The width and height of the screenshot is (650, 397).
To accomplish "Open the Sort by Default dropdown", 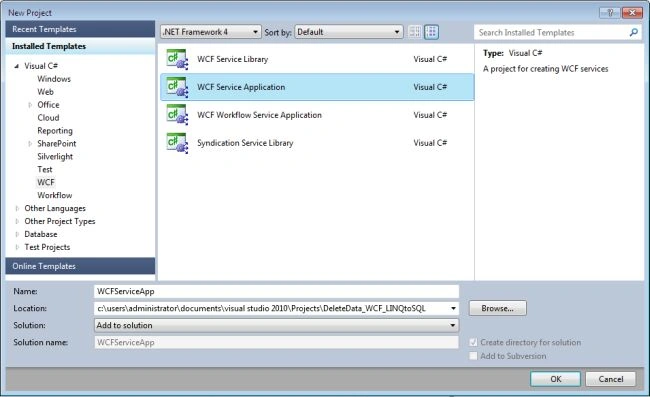I will pos(349,32).
